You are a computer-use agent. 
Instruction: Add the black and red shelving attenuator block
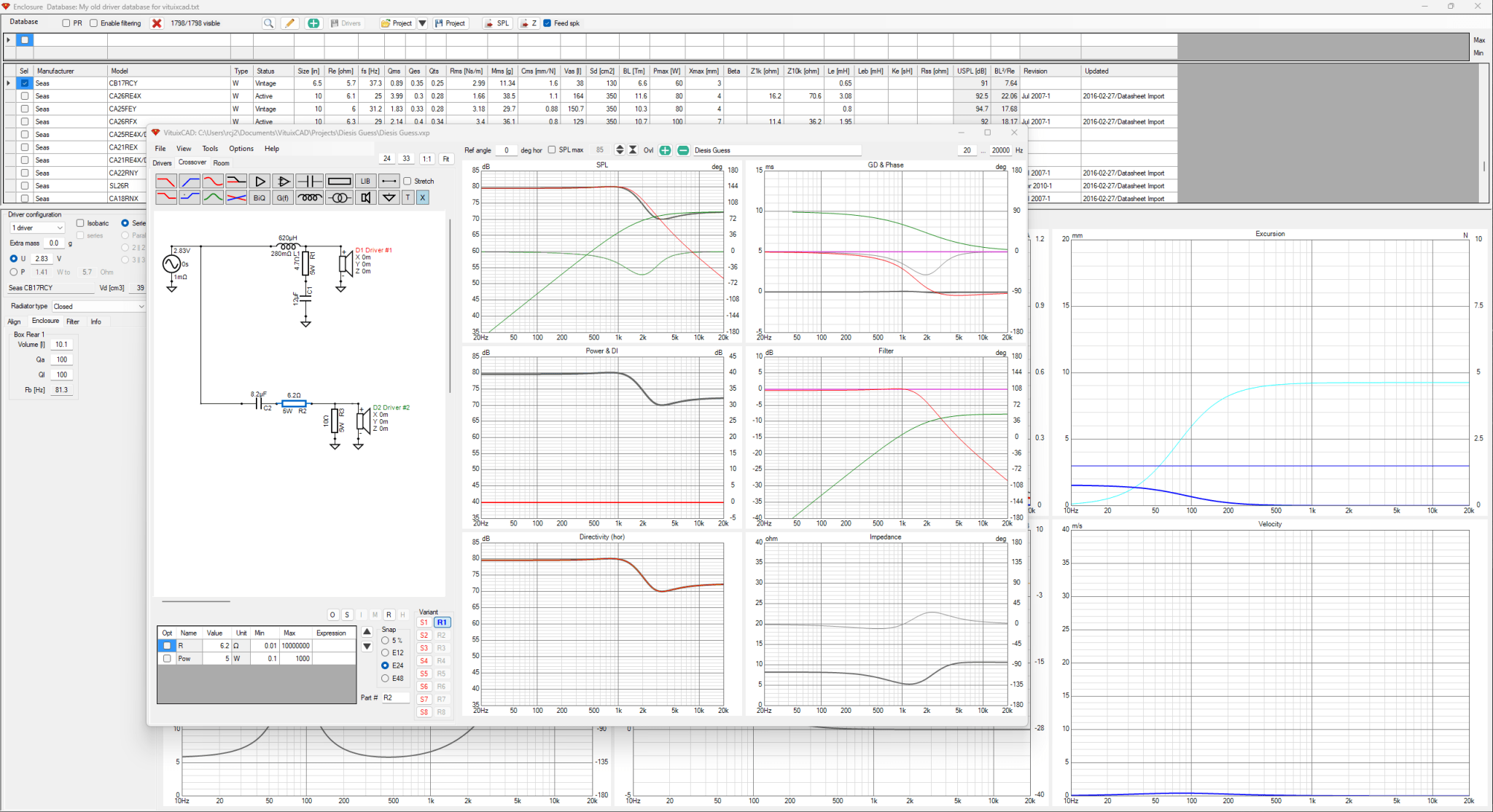[236, 181]
